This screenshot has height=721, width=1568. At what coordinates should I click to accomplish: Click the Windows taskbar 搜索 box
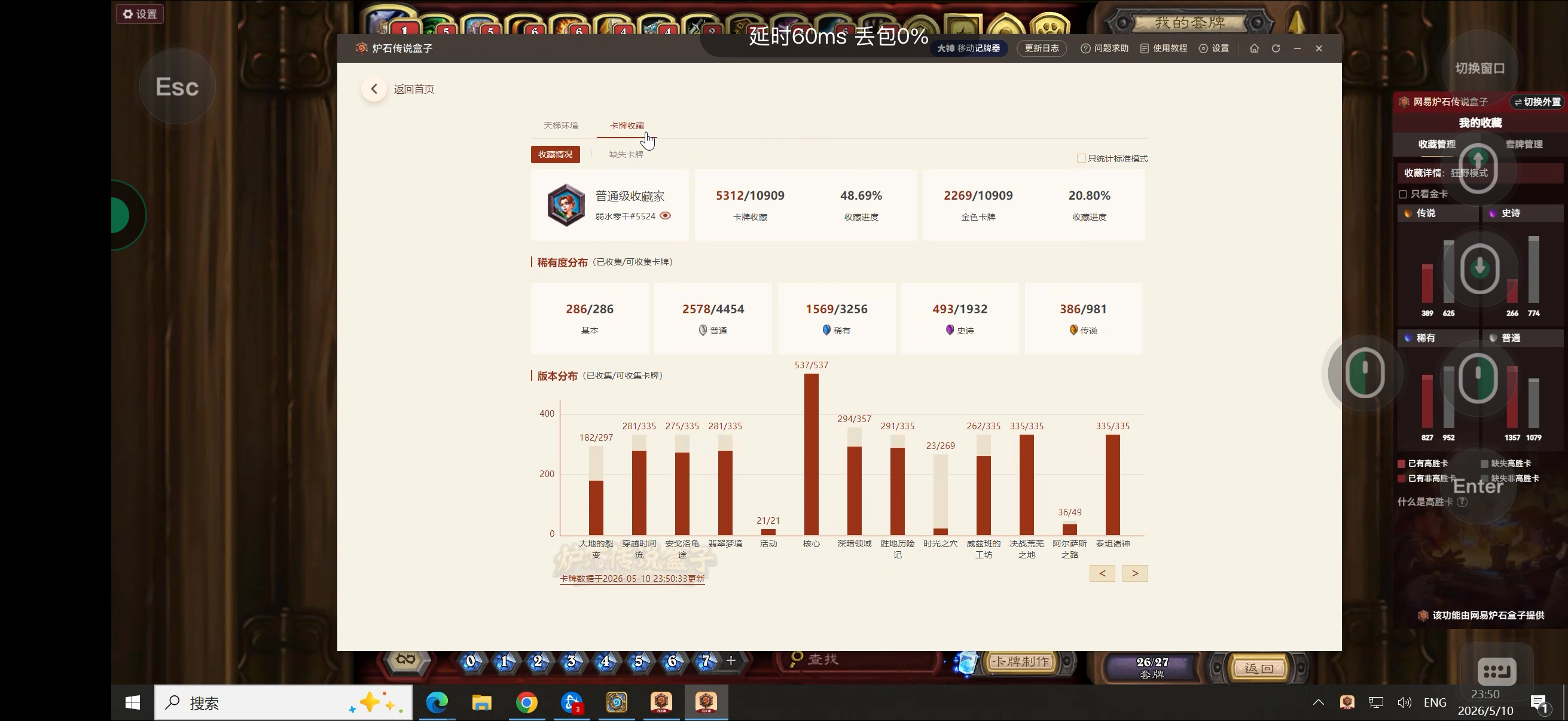click(x=283, y=703)
